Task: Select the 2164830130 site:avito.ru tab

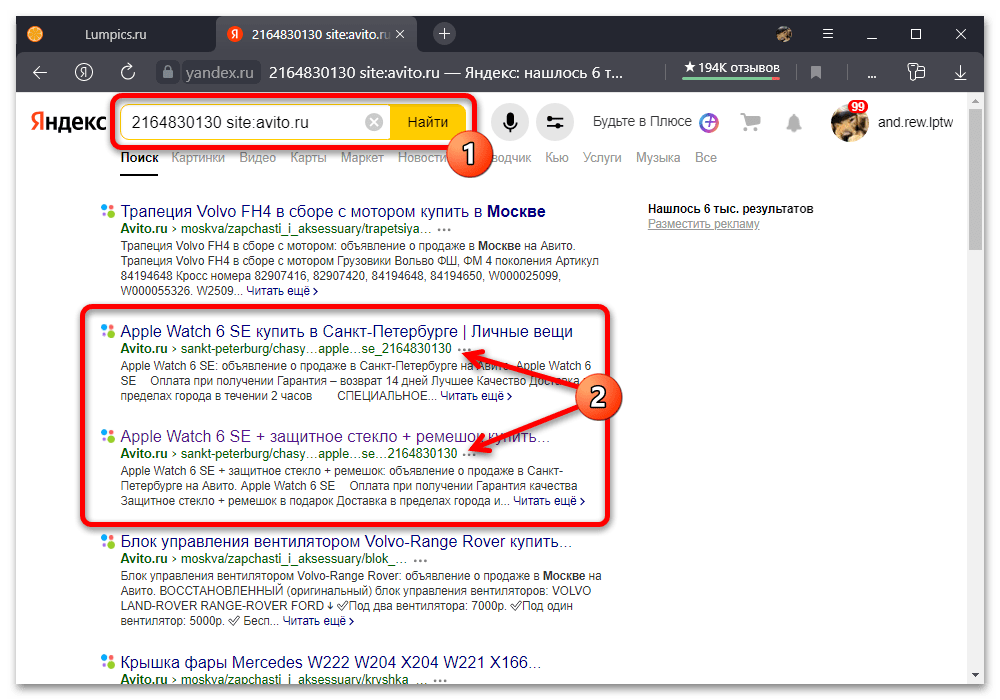Action: pyautogui.click(x=316, y=34)
